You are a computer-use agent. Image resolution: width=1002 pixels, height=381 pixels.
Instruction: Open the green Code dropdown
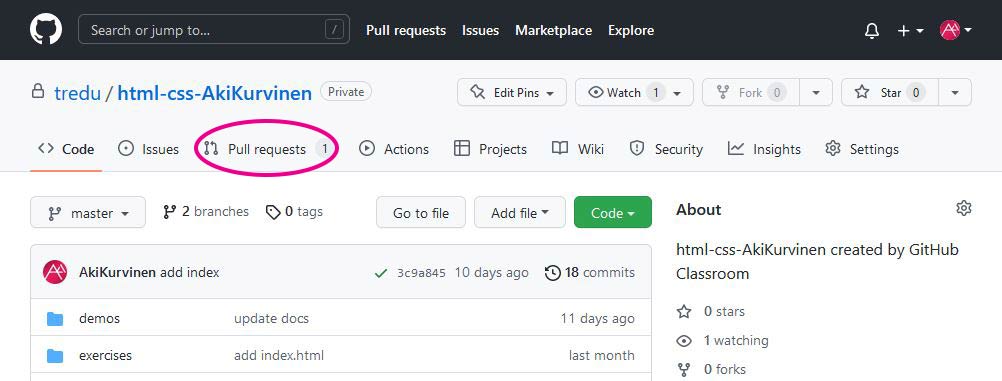(613, 212)
